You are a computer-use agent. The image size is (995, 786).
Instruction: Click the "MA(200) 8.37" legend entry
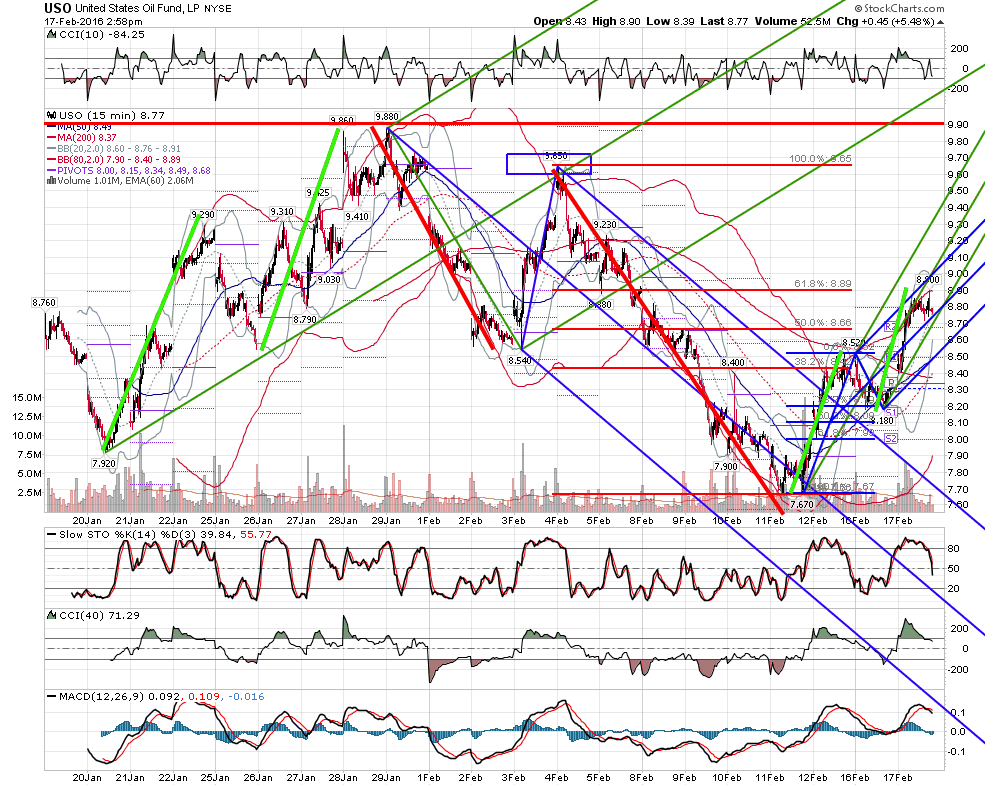[x=87, y=138]
